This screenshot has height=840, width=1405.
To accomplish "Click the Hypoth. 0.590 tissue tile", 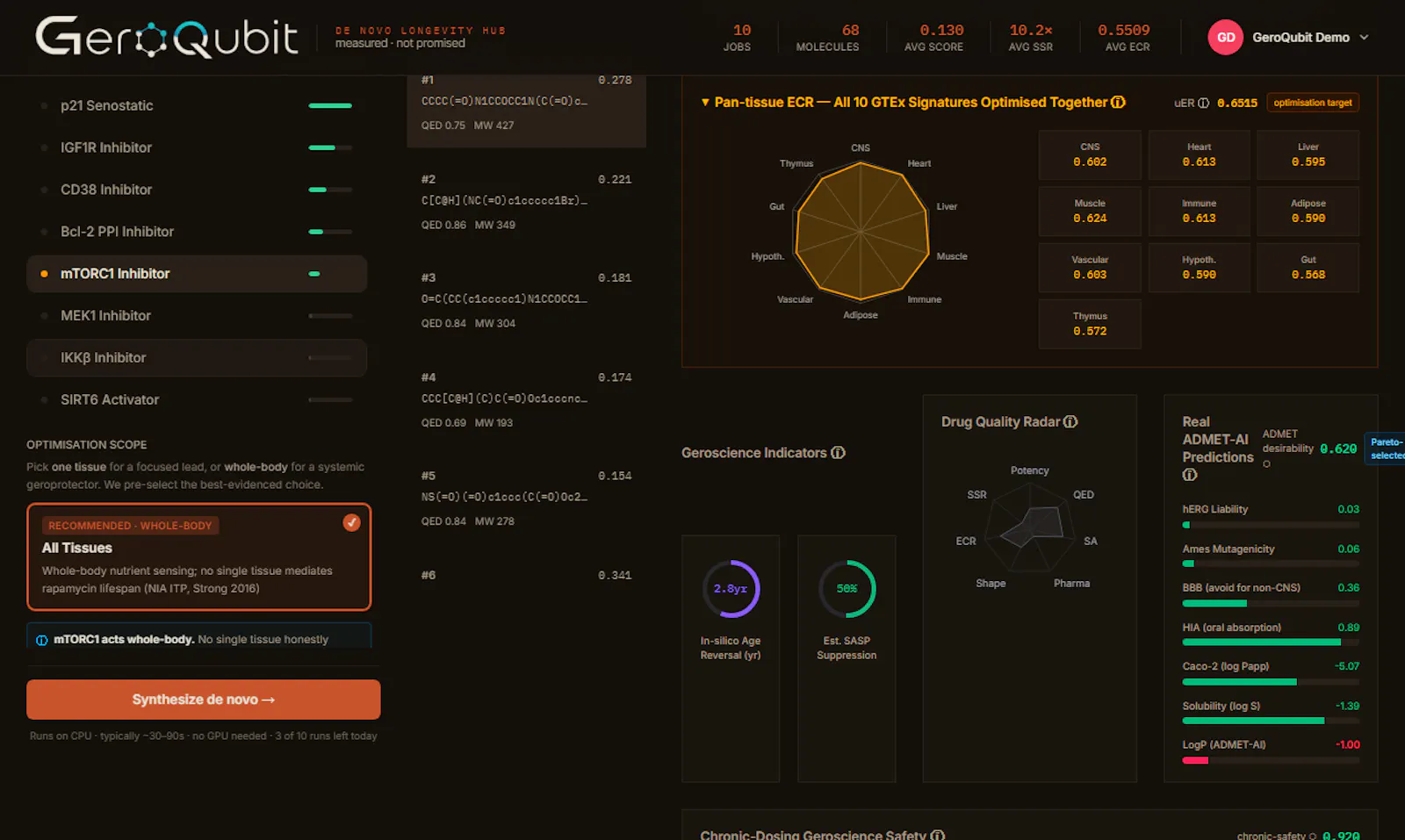I will pos(1199,268).
